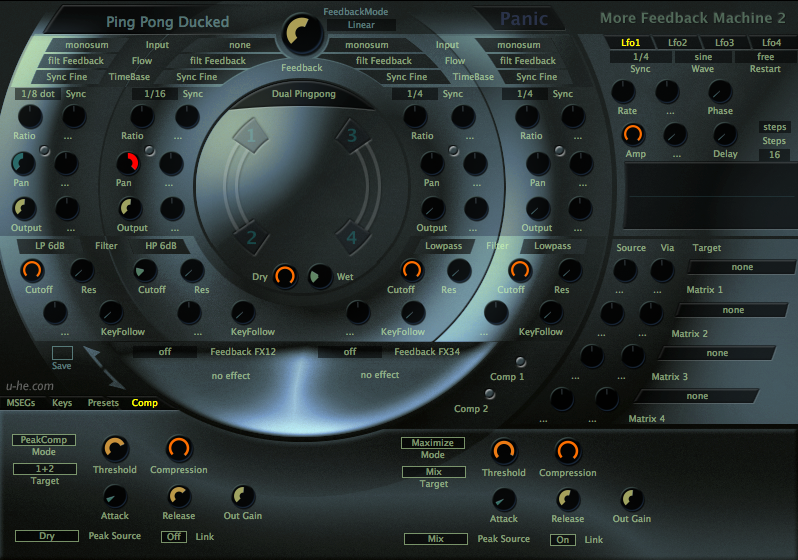Screen dimensions: 798x560
Task: Click the LFO Amp knob
Action: (633, 135)
